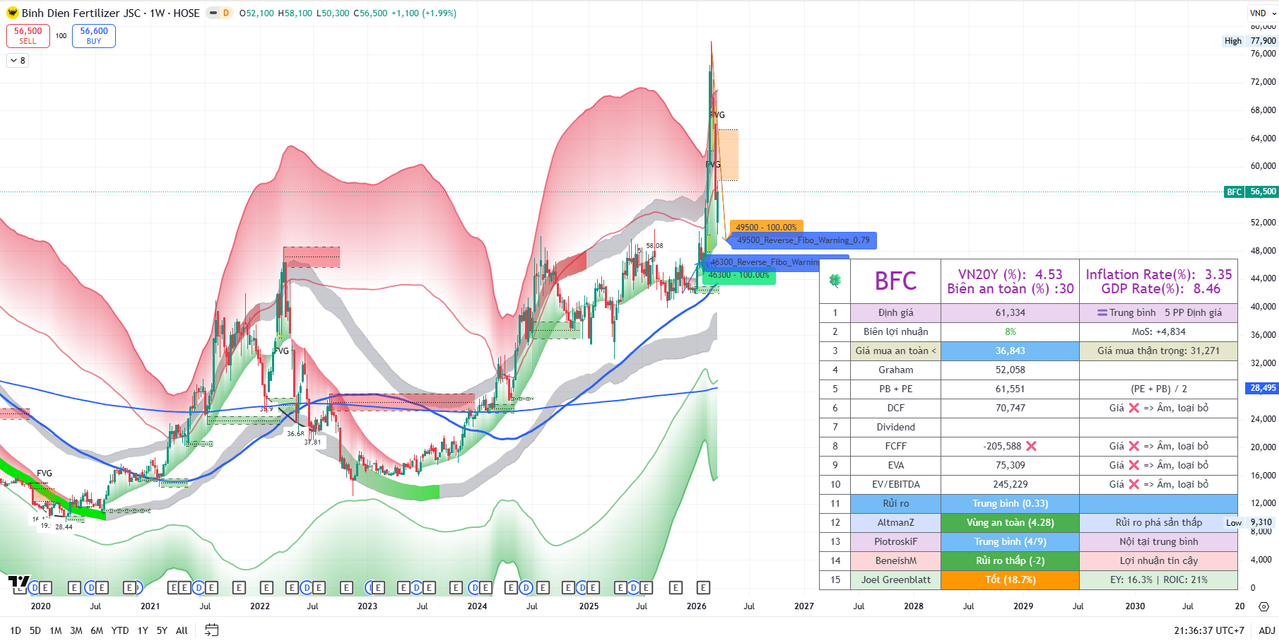Click the Rủi ro thấp (-2) BeneishM cell

pos(1010,560)
